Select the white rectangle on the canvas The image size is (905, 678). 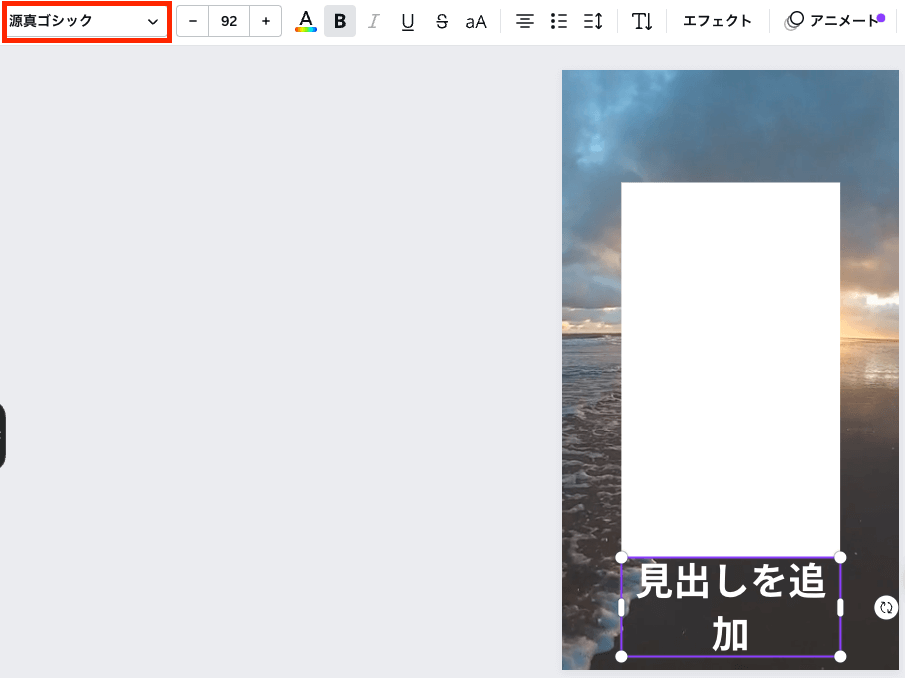[x=730, y=369]
